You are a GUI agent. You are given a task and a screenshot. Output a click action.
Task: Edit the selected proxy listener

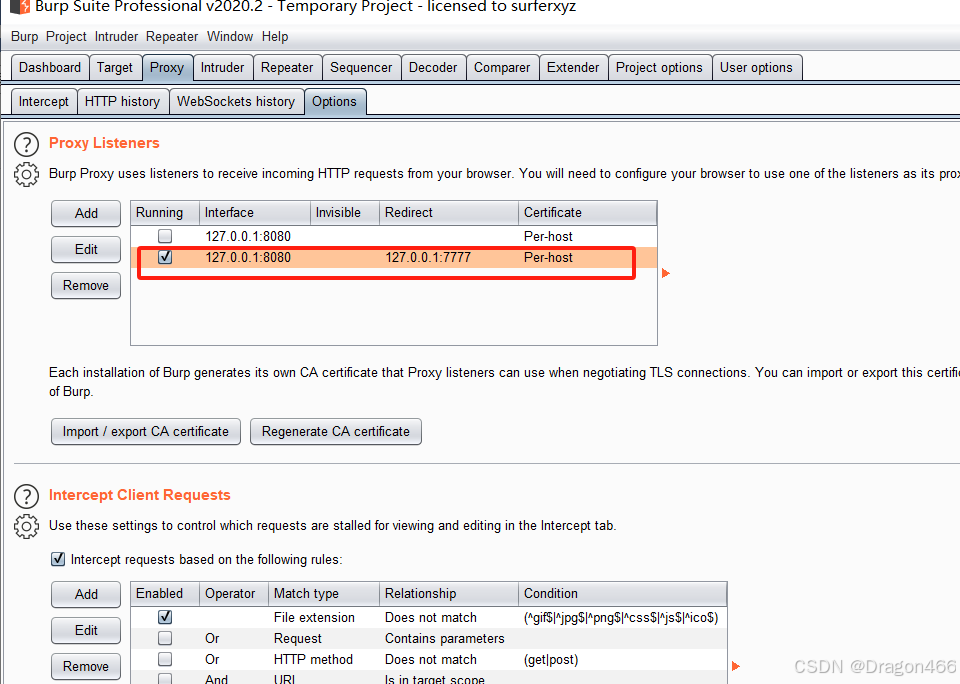86,249
